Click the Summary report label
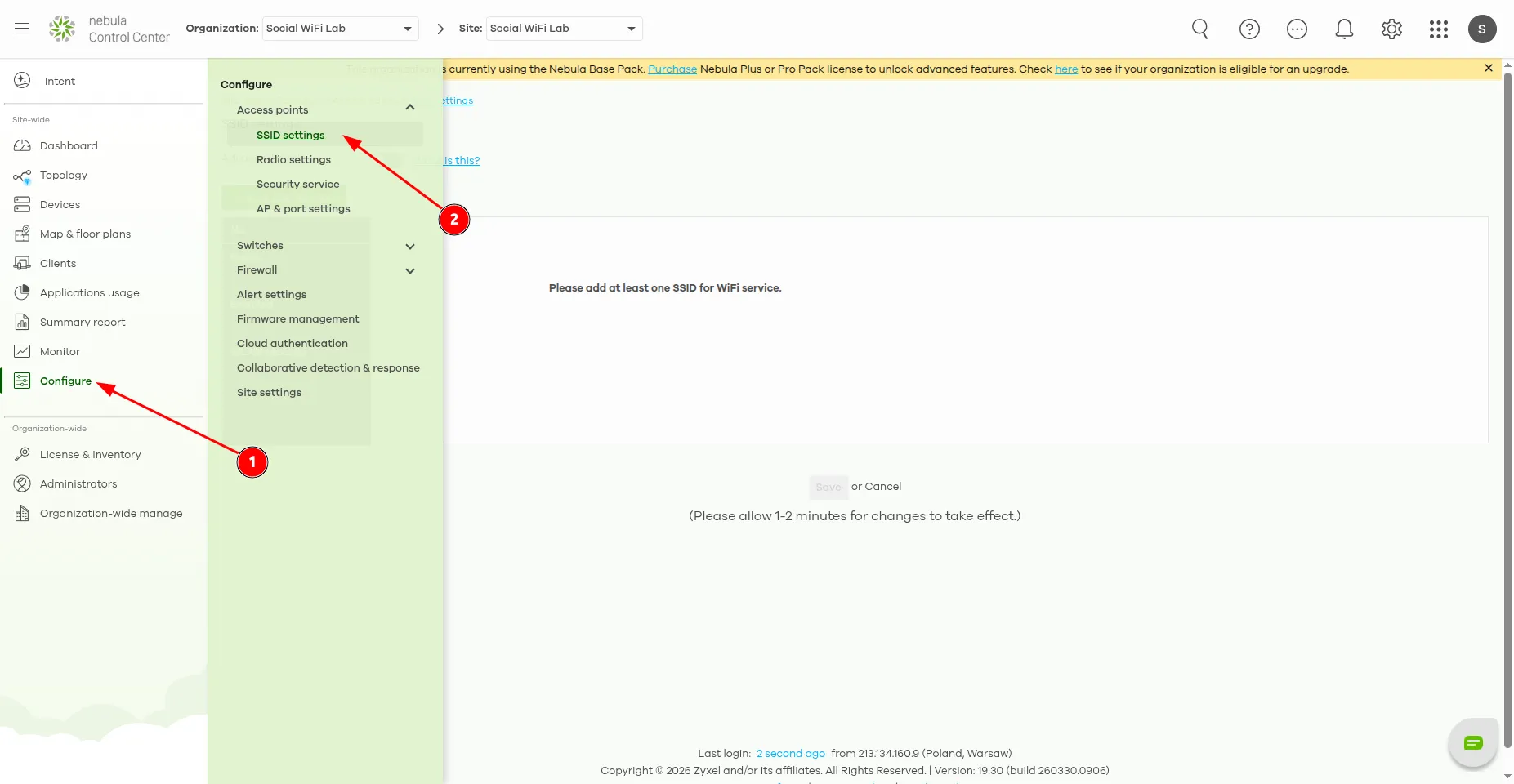This screenshot has height=784, width=1514. (83, 322)
